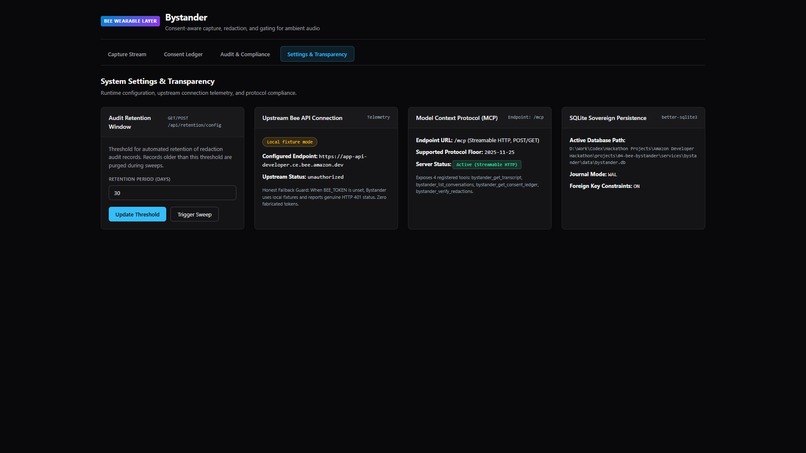Click the BEE WEARABLE LAYER badge
This screenshot has height=453, width=806.
[x=130, y=21]
